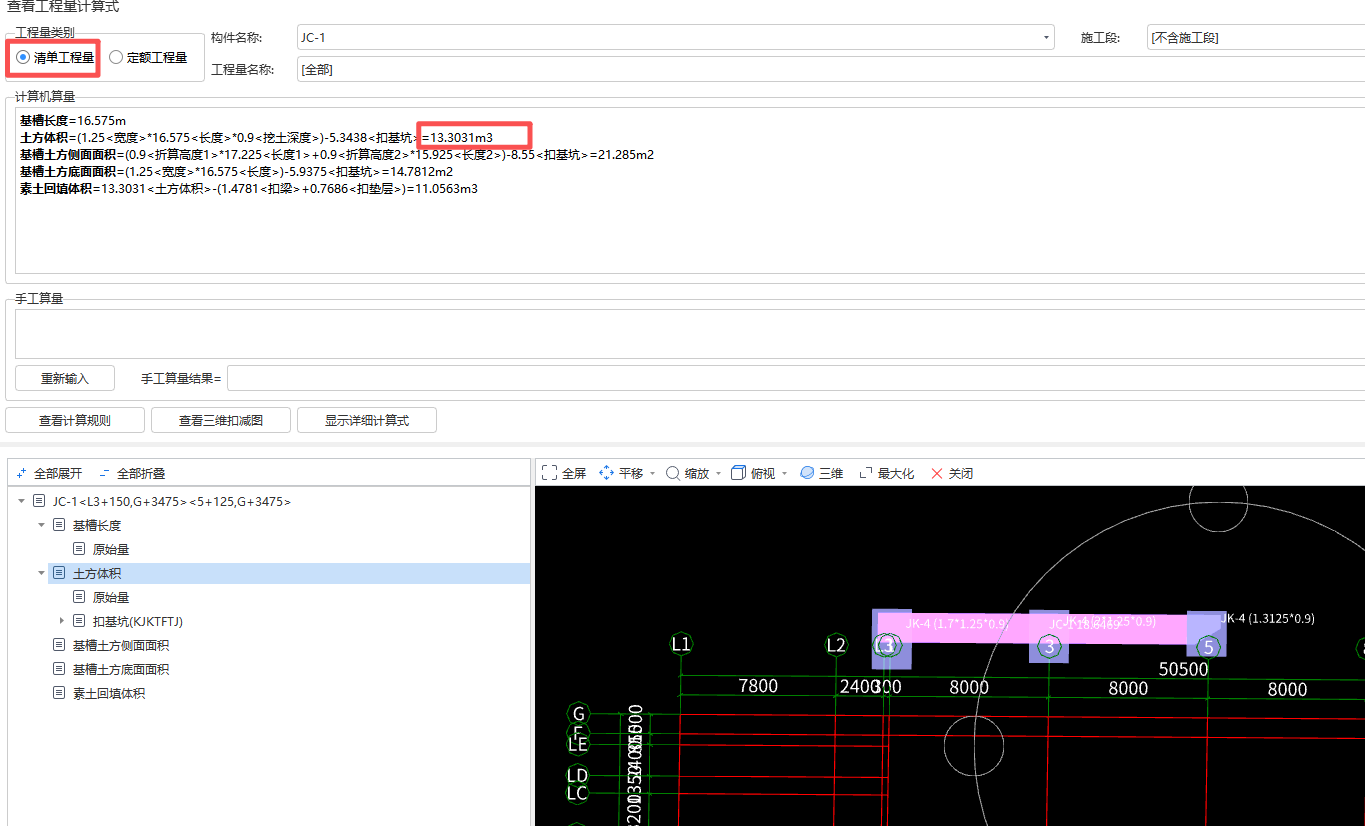Click the 施工段 [不含施工段] field
The width and height of the screenshot is (1365, 826).
tap(1256, 38)
